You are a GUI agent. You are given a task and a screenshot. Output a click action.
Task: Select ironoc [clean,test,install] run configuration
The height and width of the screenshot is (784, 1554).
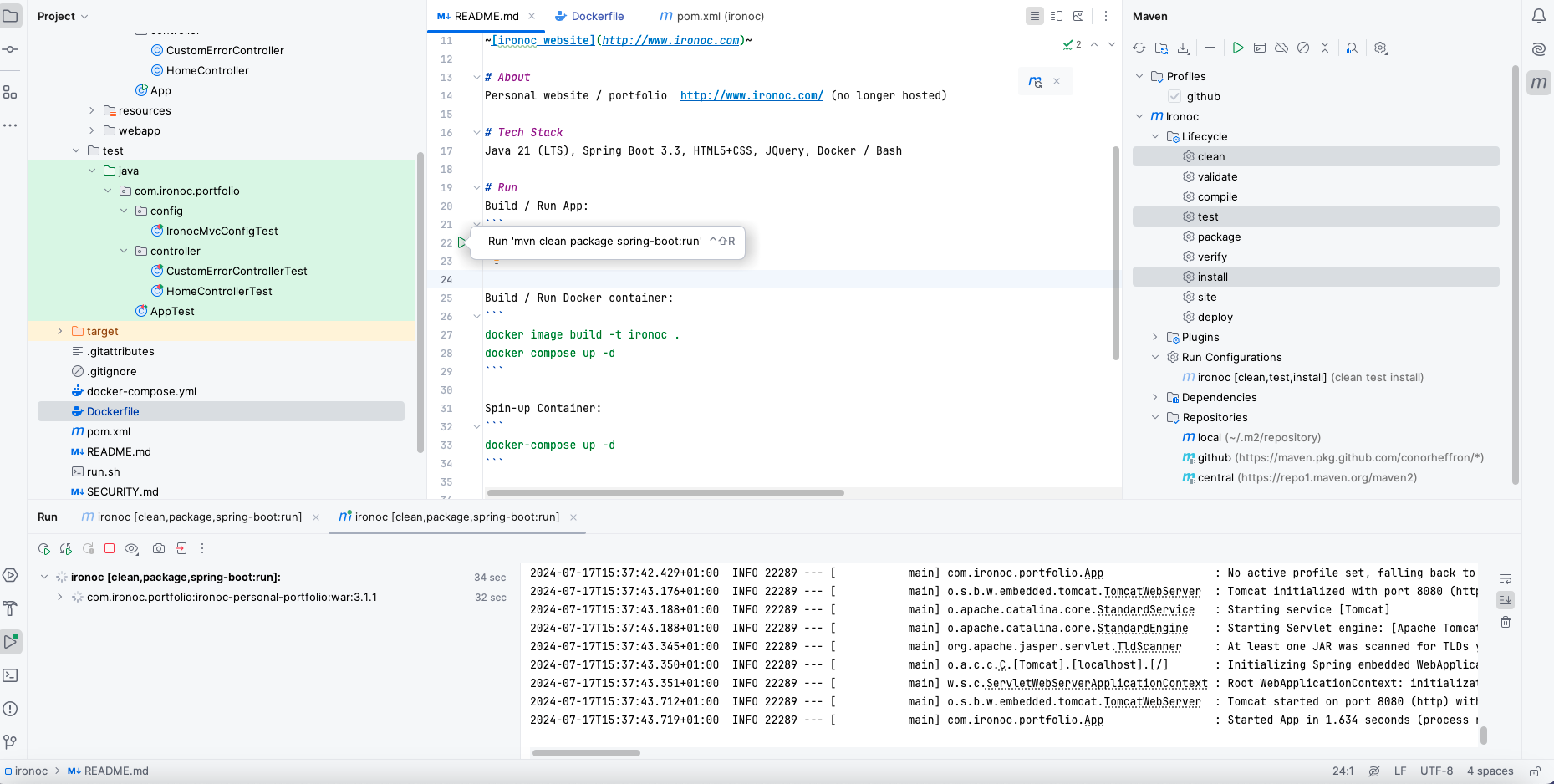(x=1302, y=377)
